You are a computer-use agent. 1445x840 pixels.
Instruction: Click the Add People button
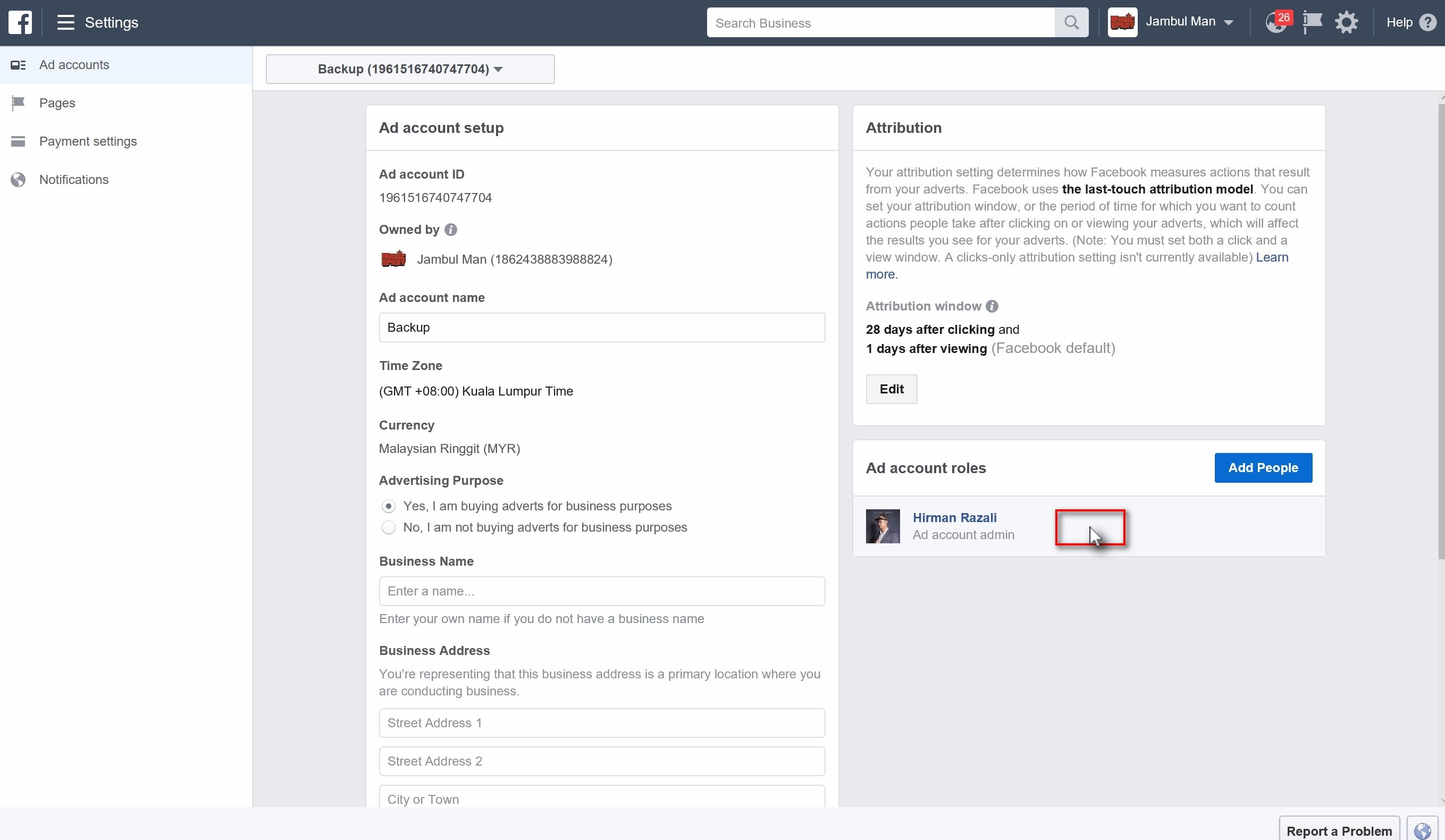click(1263, 468)
